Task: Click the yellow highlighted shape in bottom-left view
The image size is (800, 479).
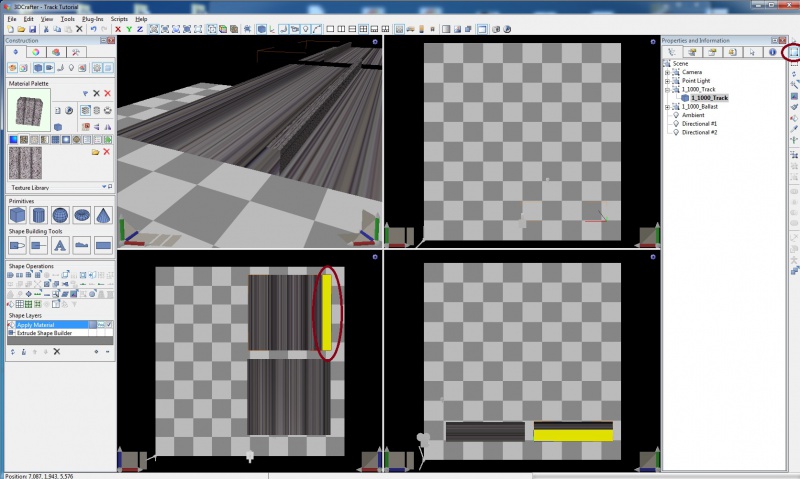Action: point(327,313)
